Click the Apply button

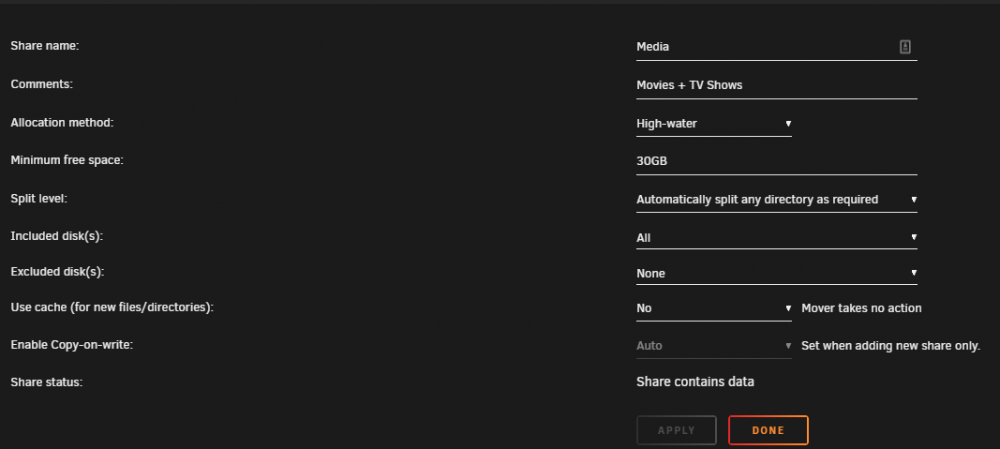click(676, 431)
